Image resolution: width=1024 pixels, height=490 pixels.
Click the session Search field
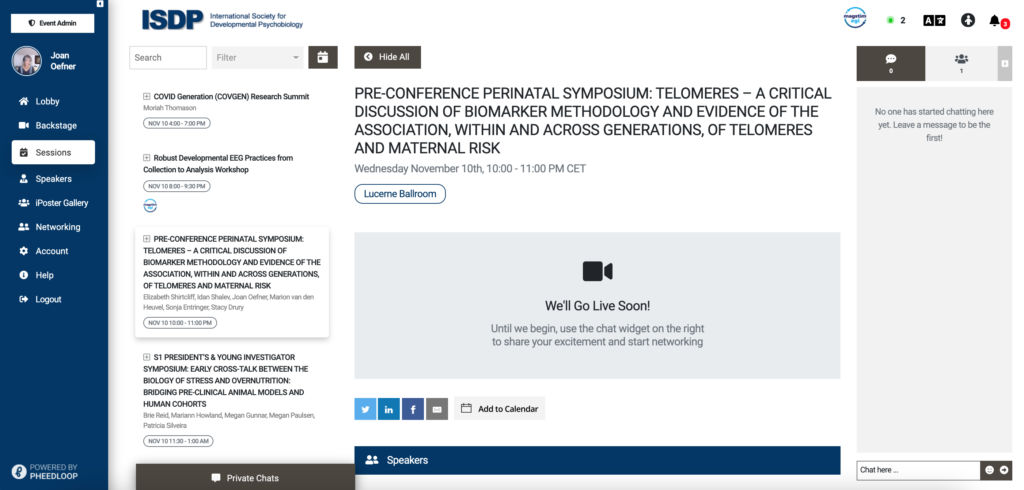point(168,57)
